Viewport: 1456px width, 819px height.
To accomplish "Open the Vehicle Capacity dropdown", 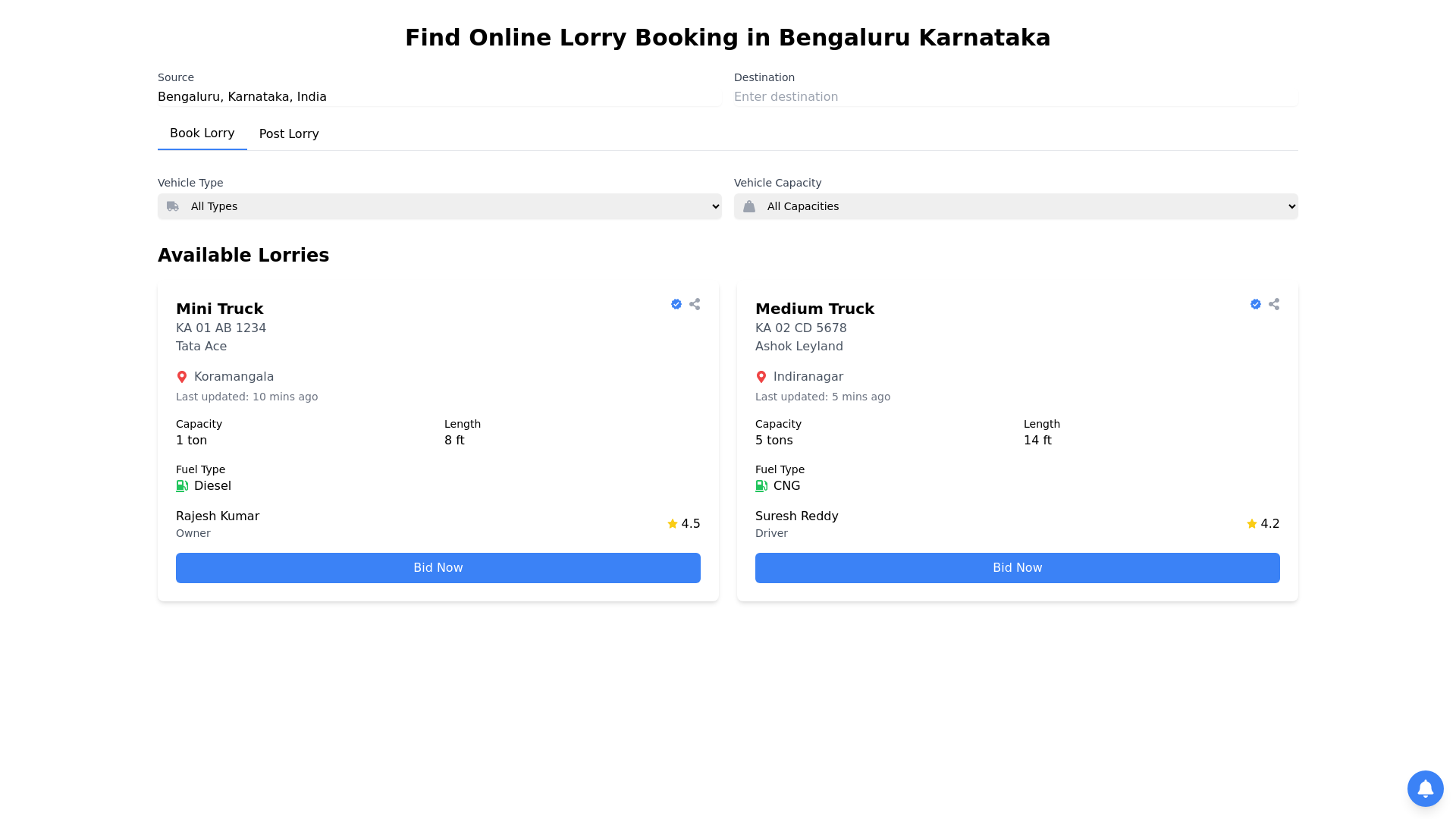I will click(1016, 206).
